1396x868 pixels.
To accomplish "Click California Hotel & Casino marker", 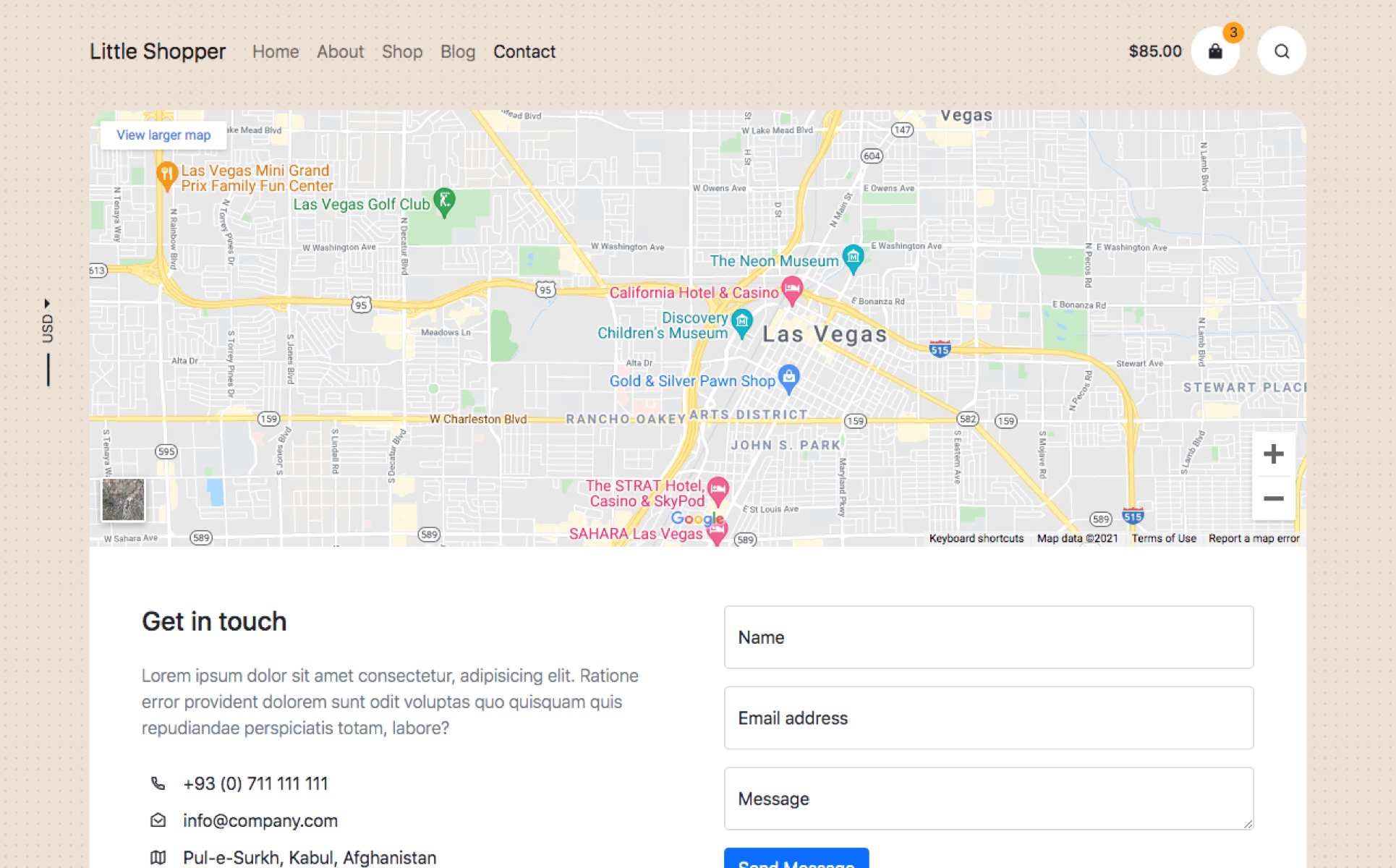I will click(x=792, y=289).
